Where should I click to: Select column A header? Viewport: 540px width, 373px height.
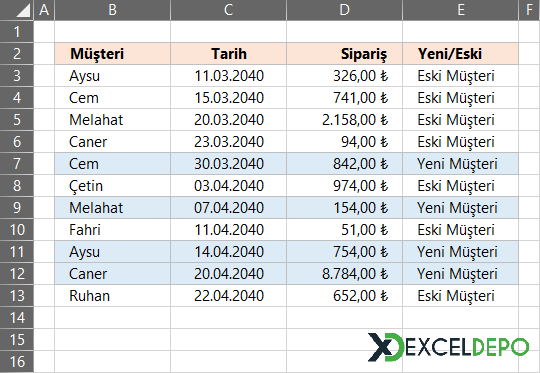[44, 10]
